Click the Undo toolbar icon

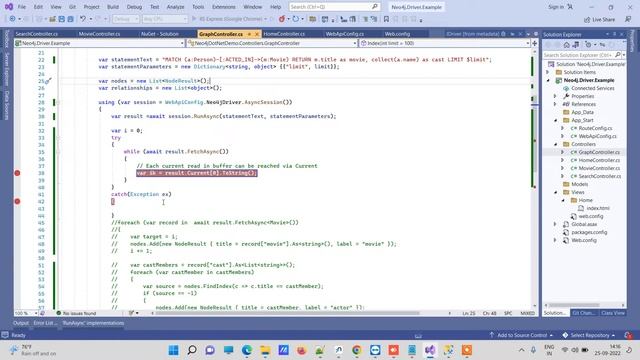(x=83, y=19)
